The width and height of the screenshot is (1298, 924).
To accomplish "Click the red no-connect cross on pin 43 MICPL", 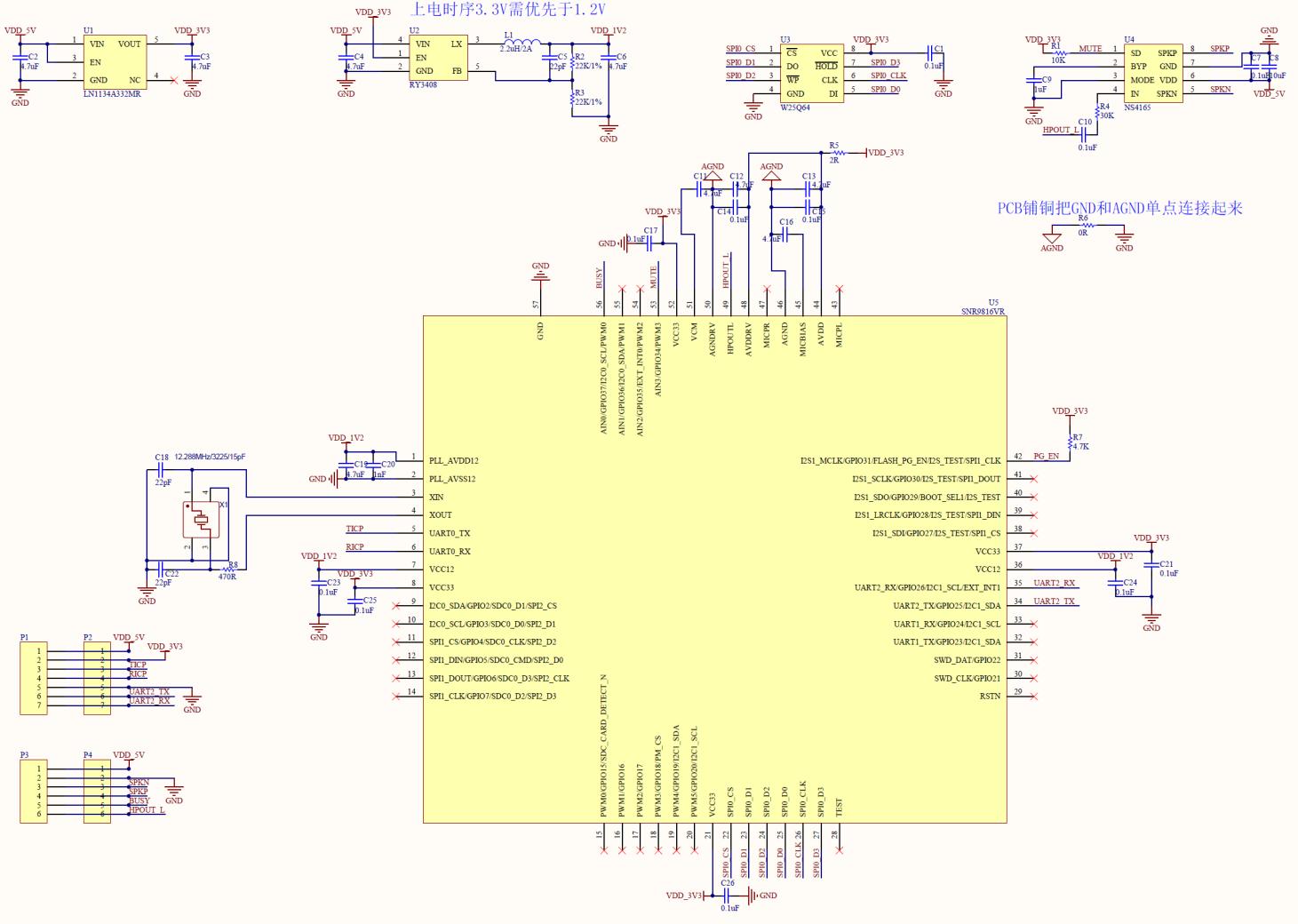I will (840, 289).
